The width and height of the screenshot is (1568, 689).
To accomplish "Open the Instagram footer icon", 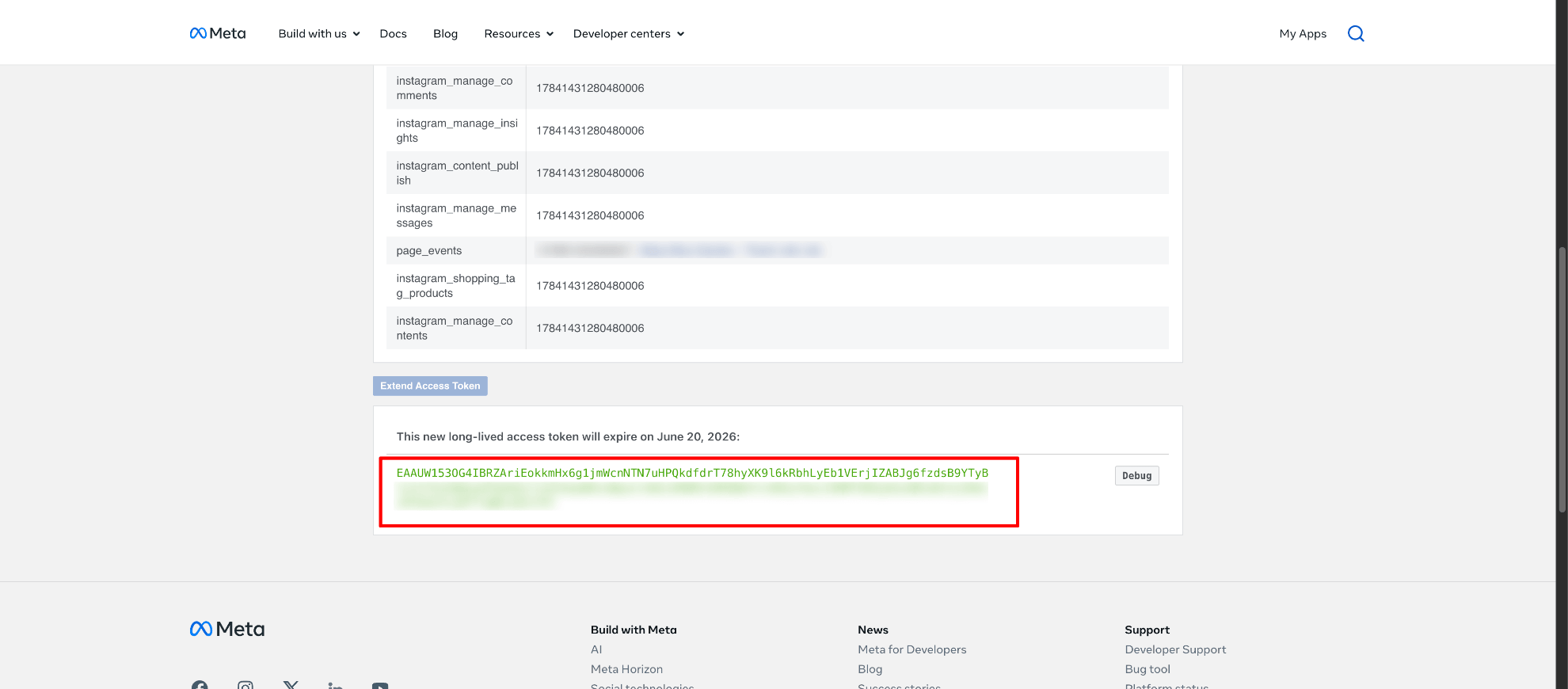I will (245, 685).
